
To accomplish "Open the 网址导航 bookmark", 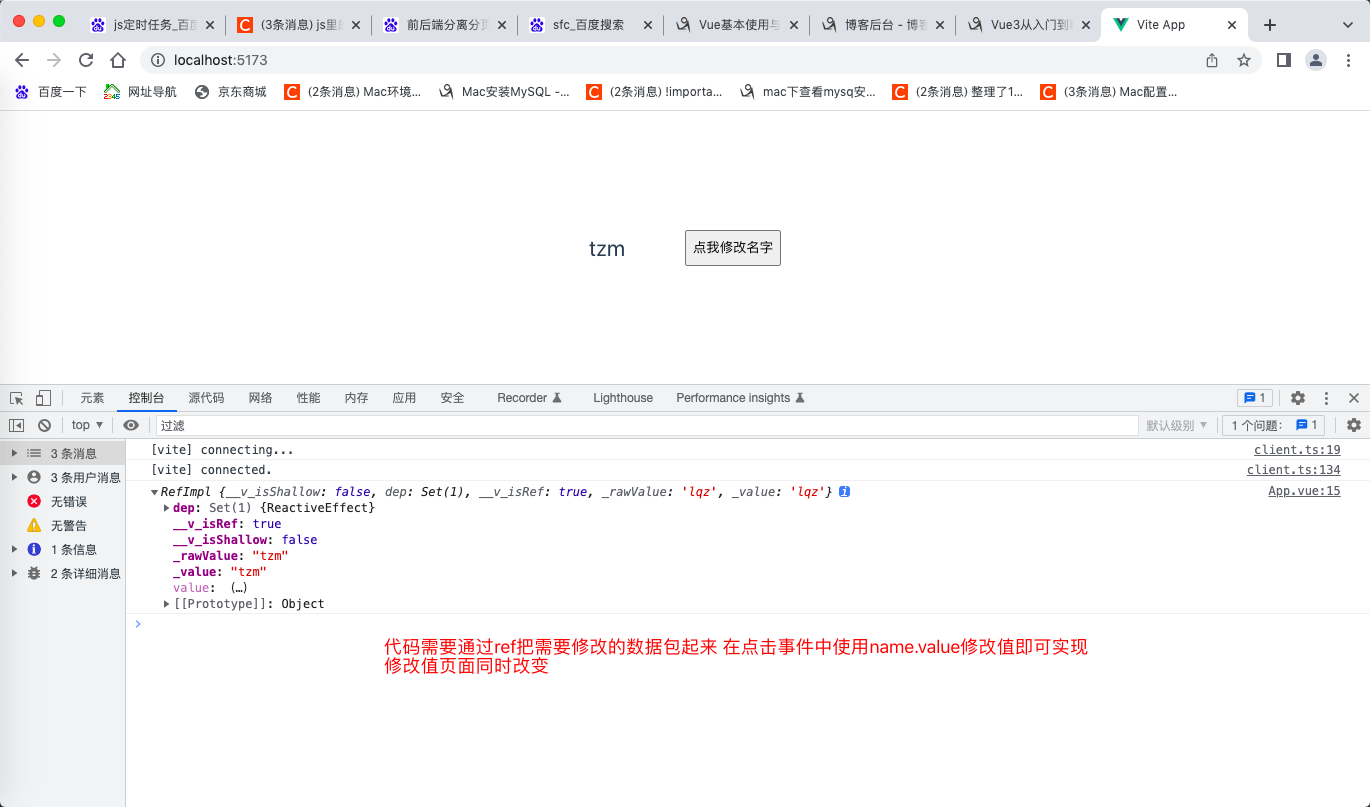I will (x=141, y=92).
